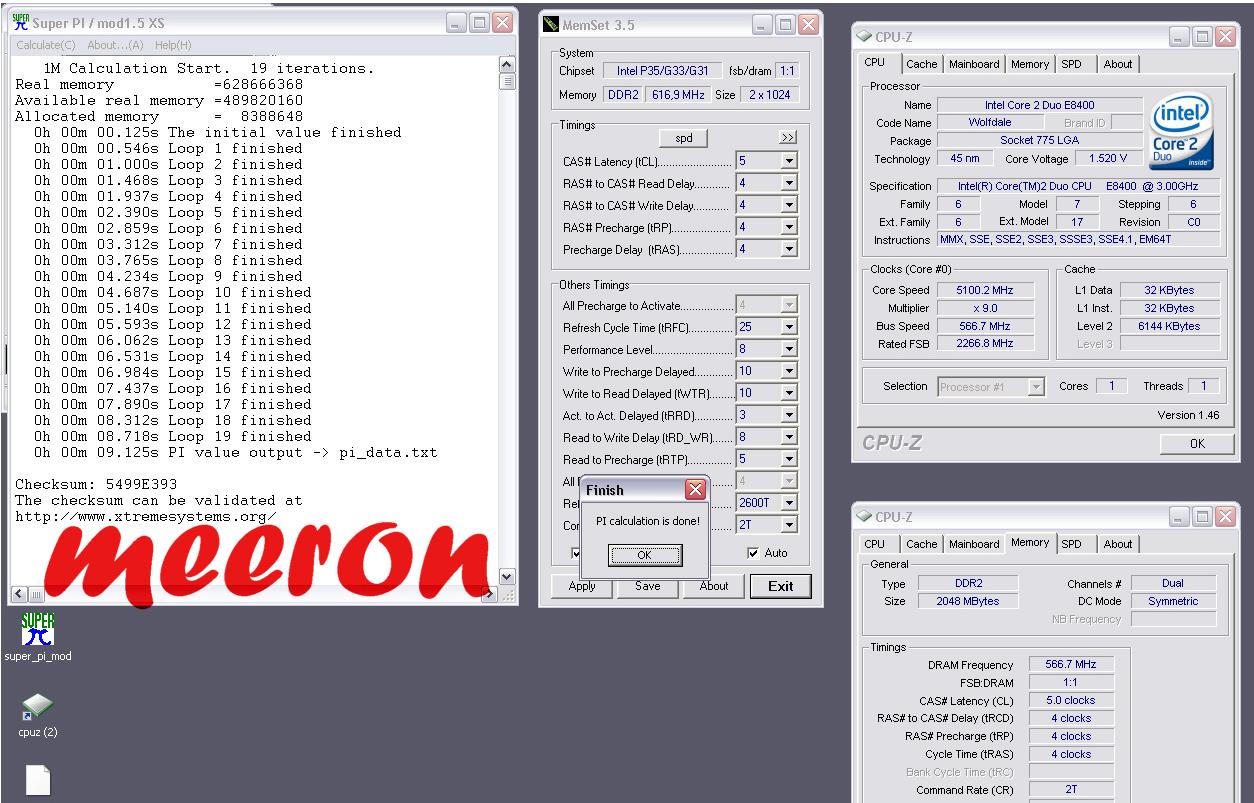Switch to Cache tab in lower CPU-Z window
Viewport: 1254px width, 803px height.
[921, 544]
